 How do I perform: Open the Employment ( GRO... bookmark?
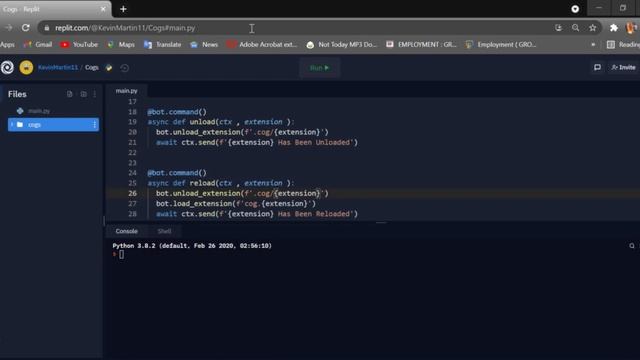(501, 44)
